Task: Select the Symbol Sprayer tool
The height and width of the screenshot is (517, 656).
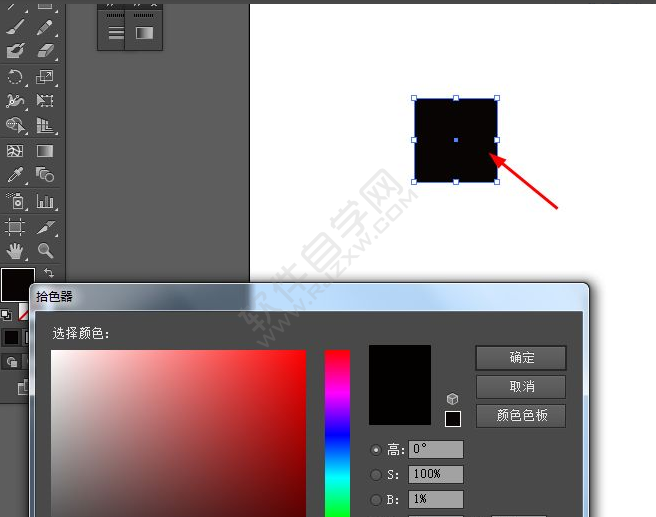Action: coord(15,201)
